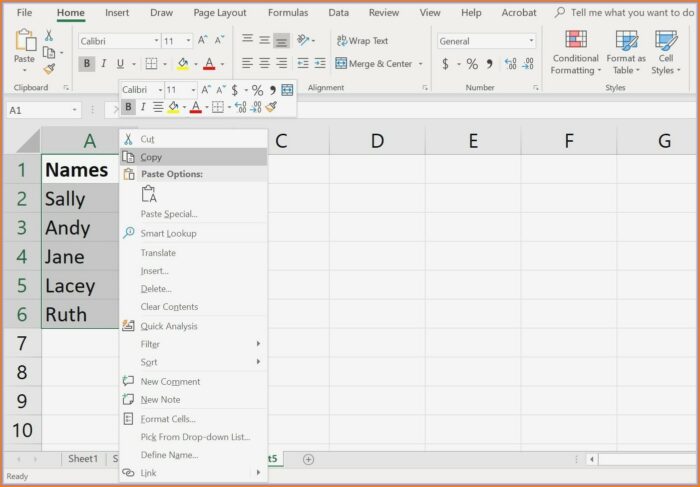700x487 pixels.
Task: Open the Name Box dropdown arrow
Action: click(75, 110)
